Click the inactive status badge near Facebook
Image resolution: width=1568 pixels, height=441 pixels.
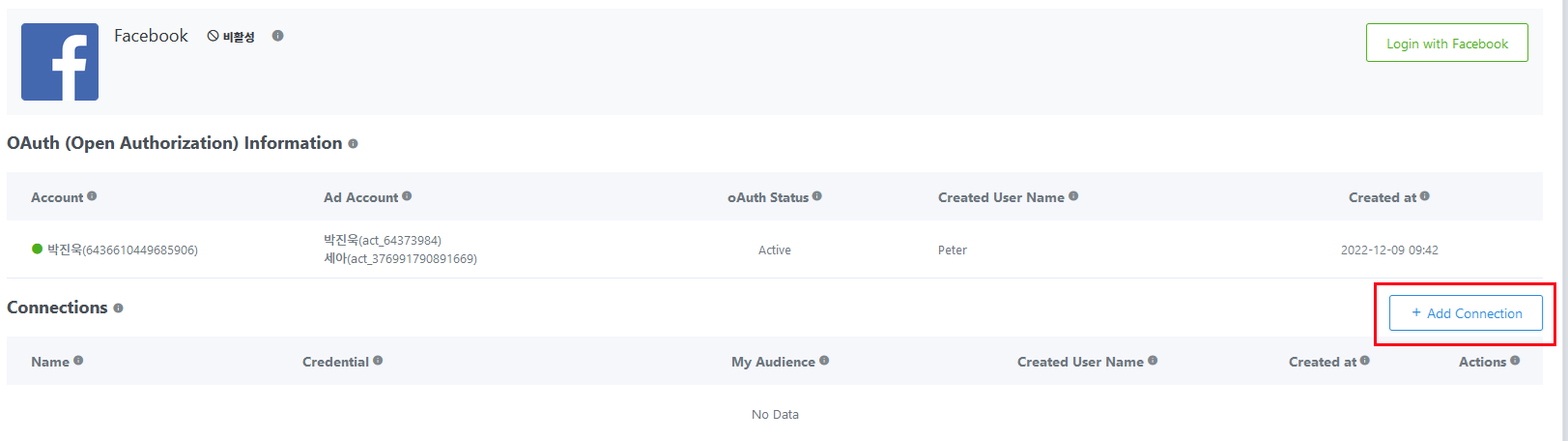pyautogui.click(x=231, y=37)
